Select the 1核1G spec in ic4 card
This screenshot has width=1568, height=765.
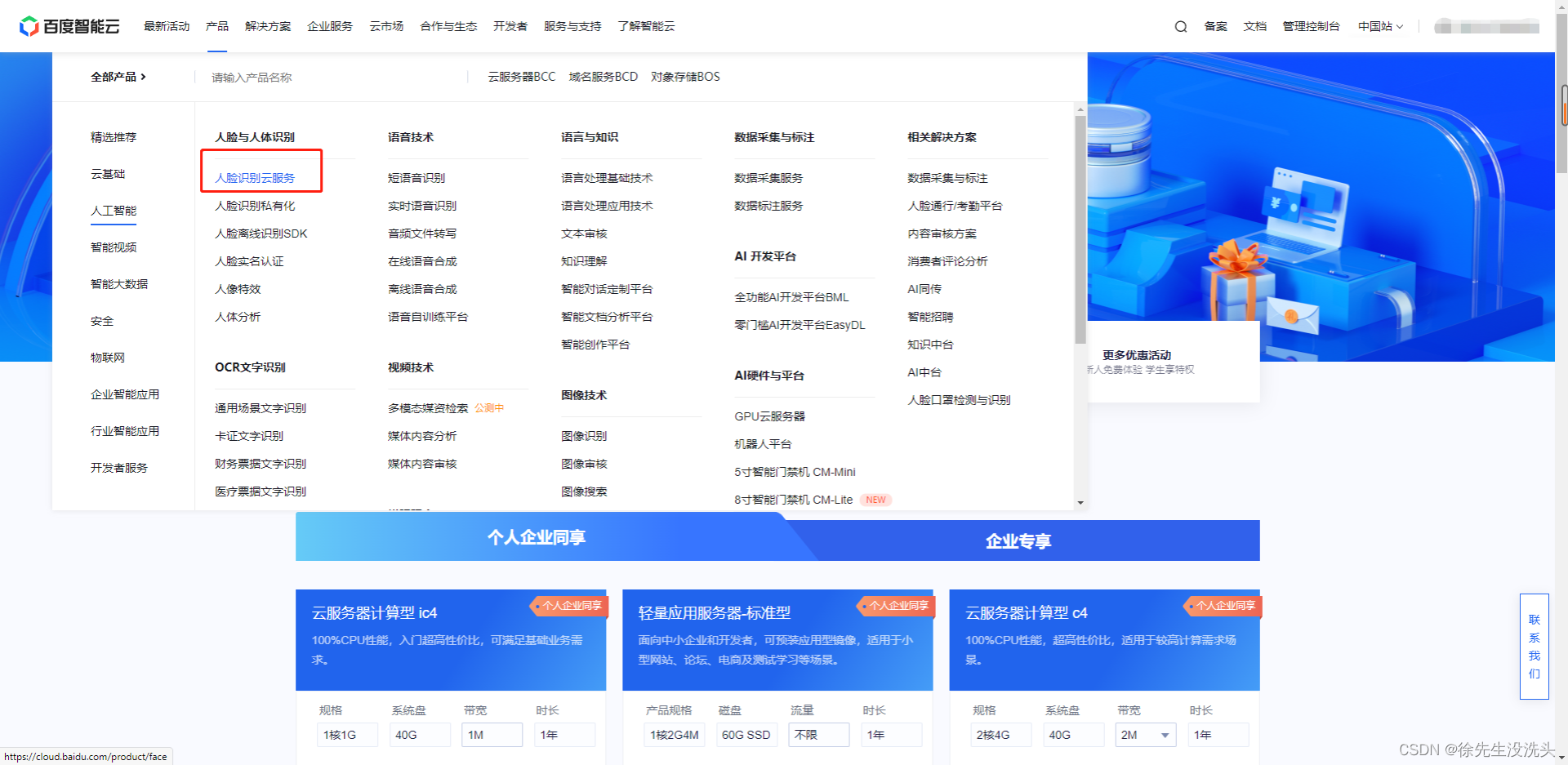347,735
